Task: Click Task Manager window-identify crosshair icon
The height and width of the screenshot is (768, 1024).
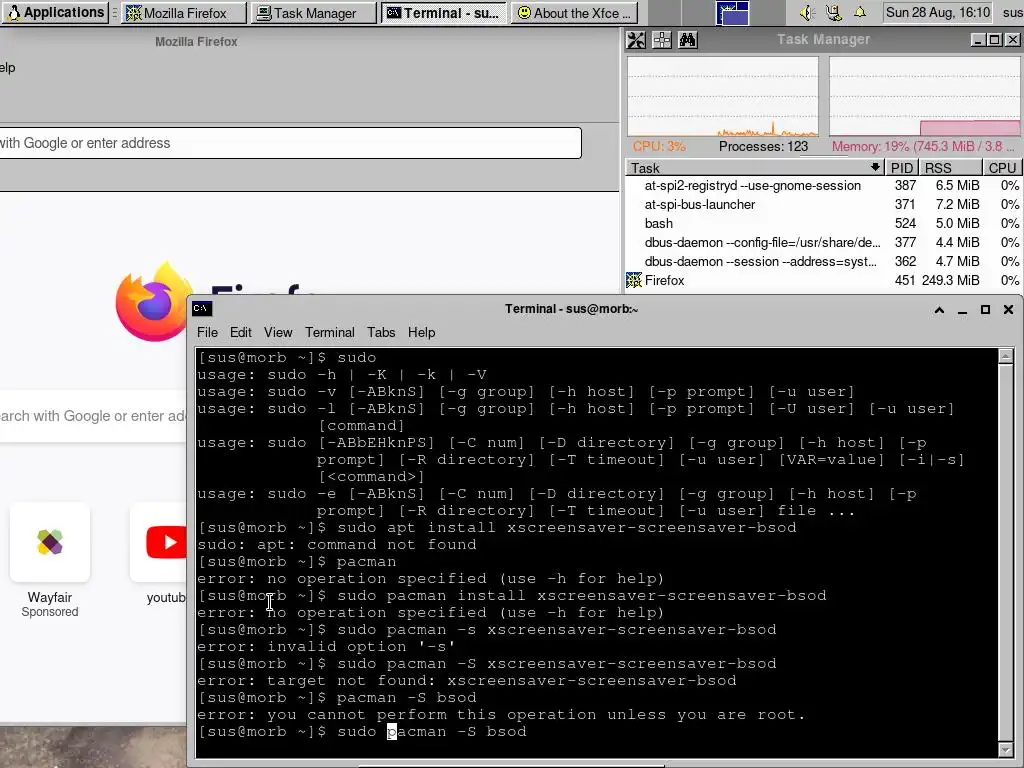Action: coord(662,40)
